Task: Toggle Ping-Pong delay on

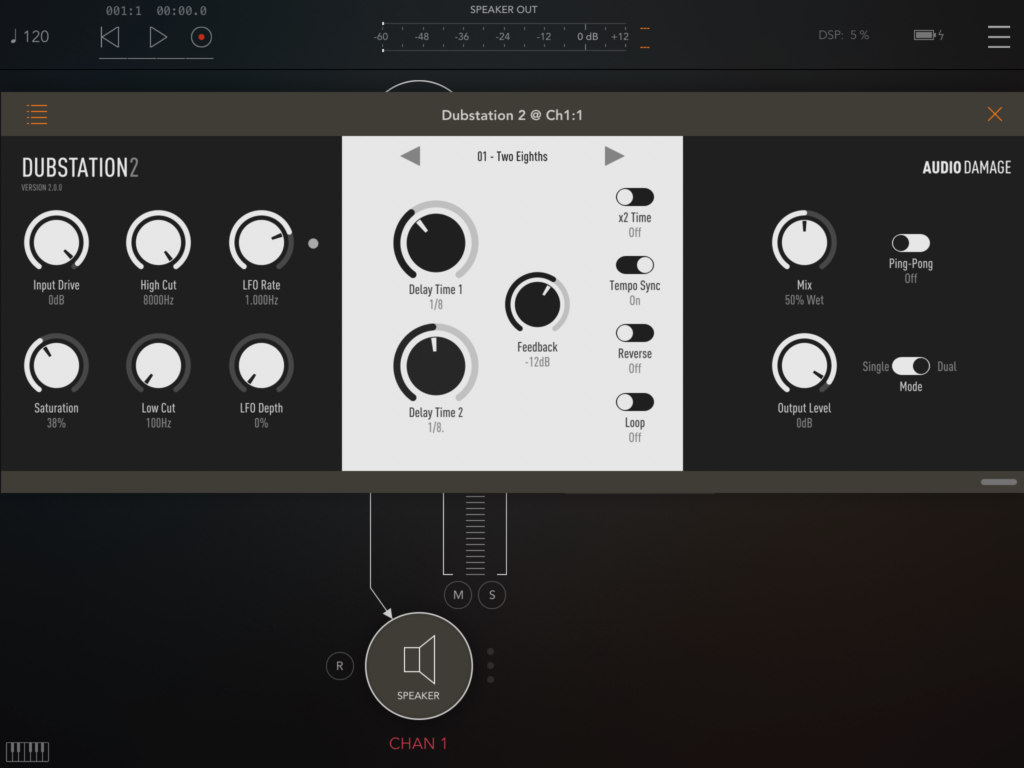Action: [910, 243]
